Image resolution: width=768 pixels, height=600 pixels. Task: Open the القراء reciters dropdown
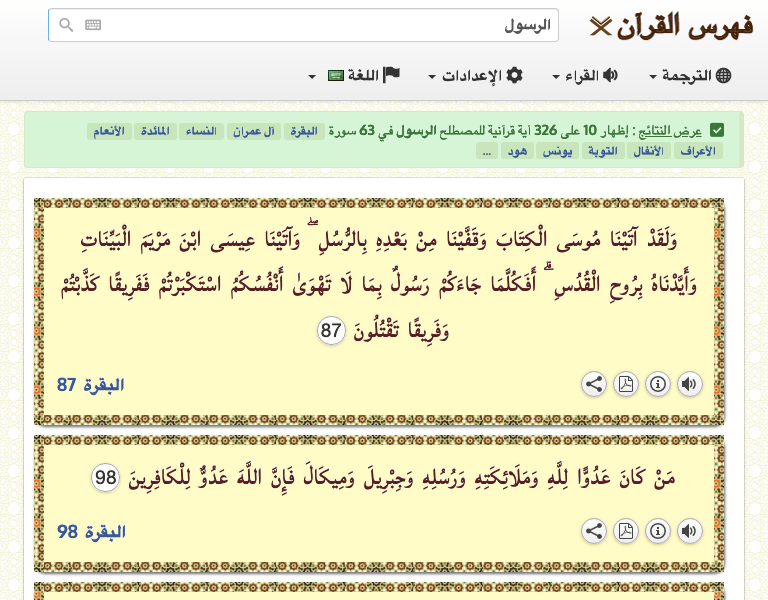tap(585, 76)
